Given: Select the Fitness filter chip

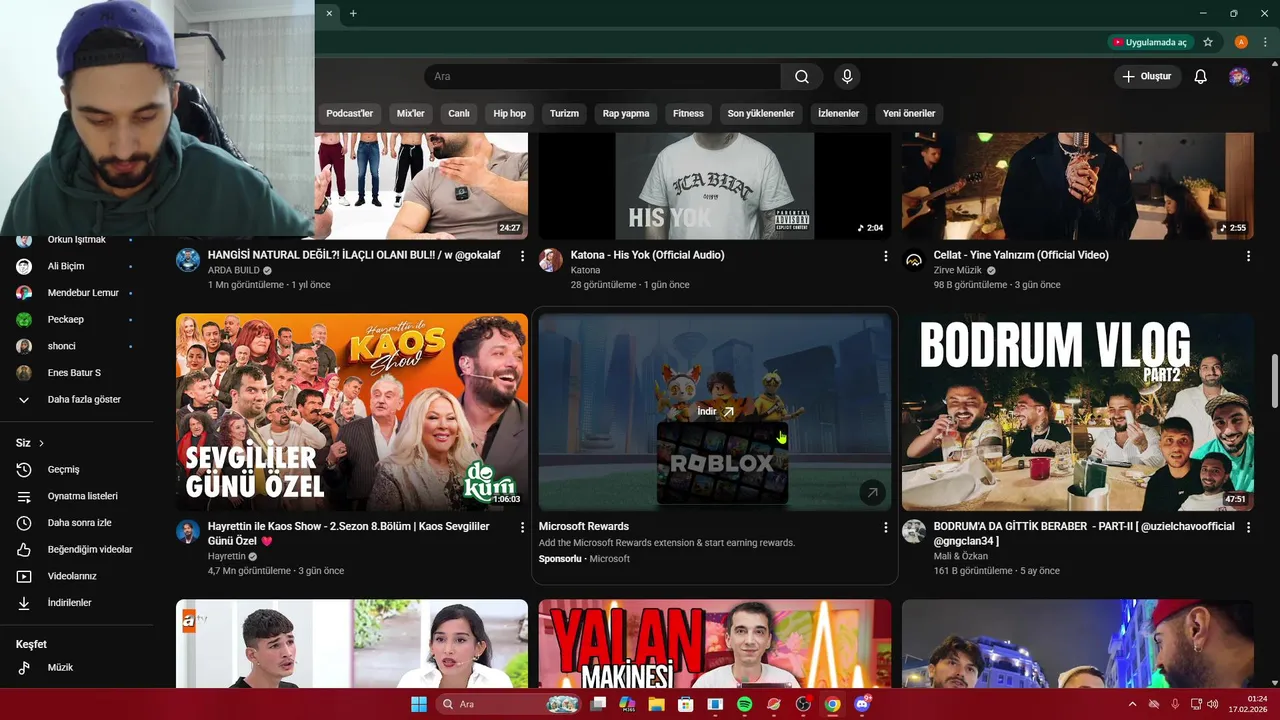Looking at the screenshot, I should coord(688,113).
